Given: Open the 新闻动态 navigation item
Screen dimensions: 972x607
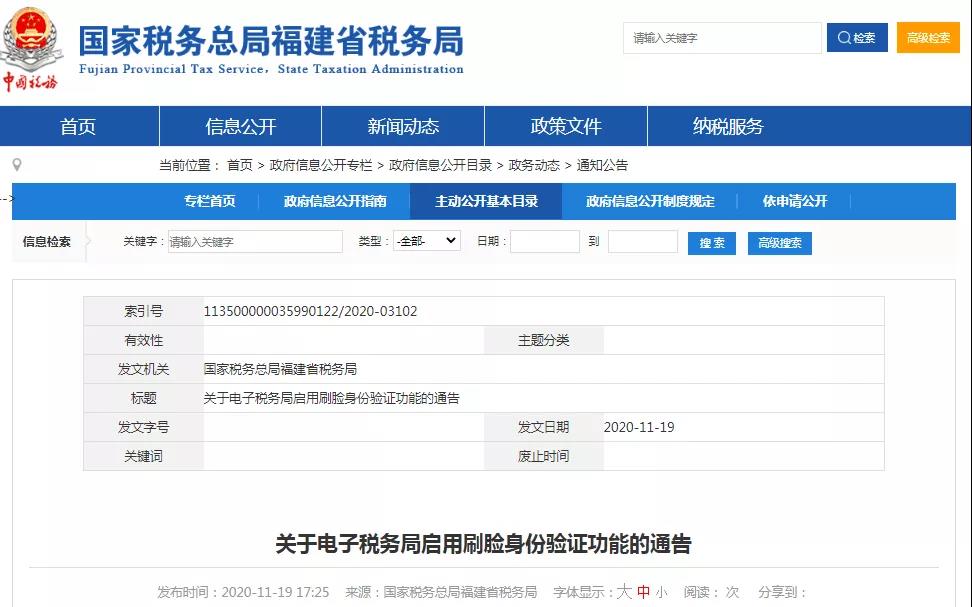Looking at the screenshot, I should 403,126.
